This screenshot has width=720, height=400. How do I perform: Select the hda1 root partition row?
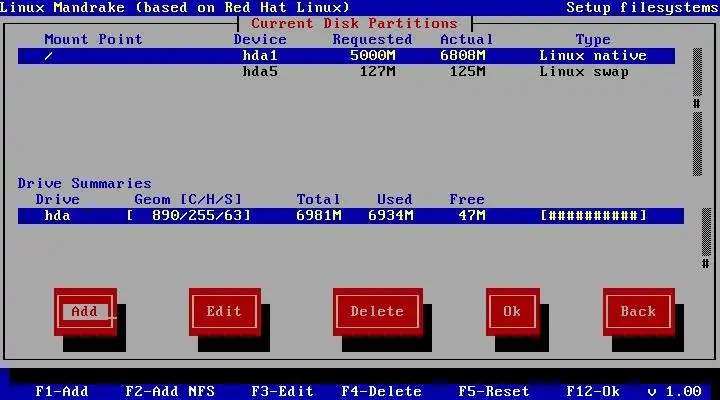(346, 56)
